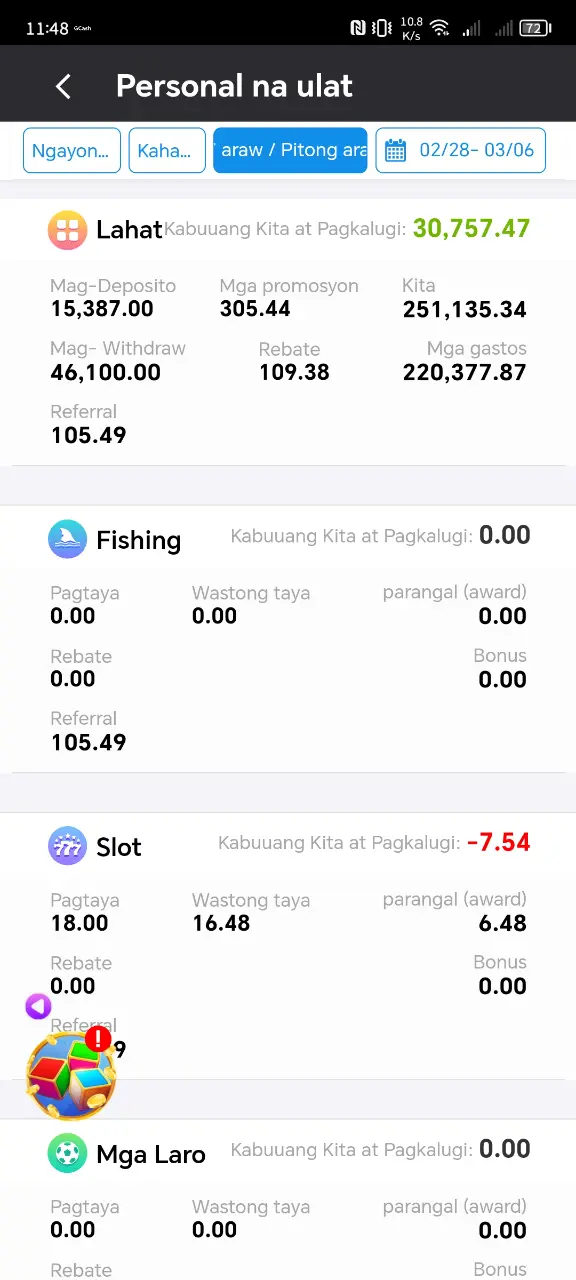Image resolution: width=576 pixels, height=1280 pixels.
Task: Click the red -7.54 Slot loss value
Action: click(498, 842)
